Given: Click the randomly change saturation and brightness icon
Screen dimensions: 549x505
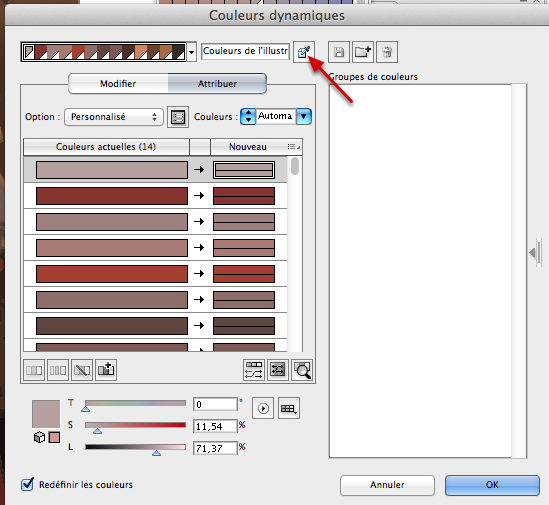Looking at the screenshot, I should coord(278,370).
